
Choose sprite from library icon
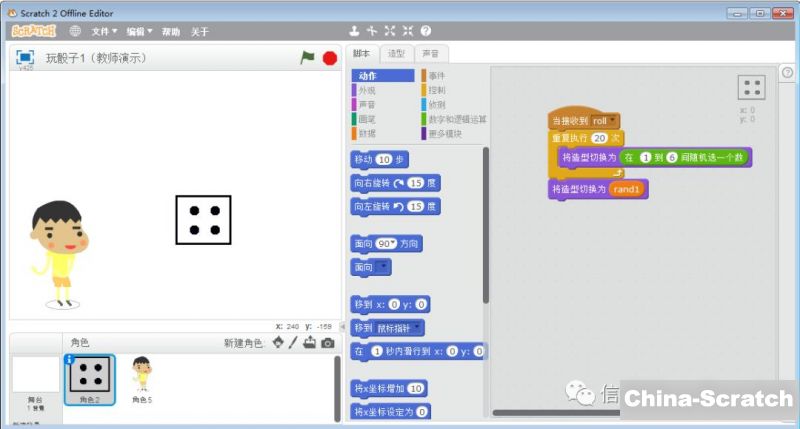276,343
